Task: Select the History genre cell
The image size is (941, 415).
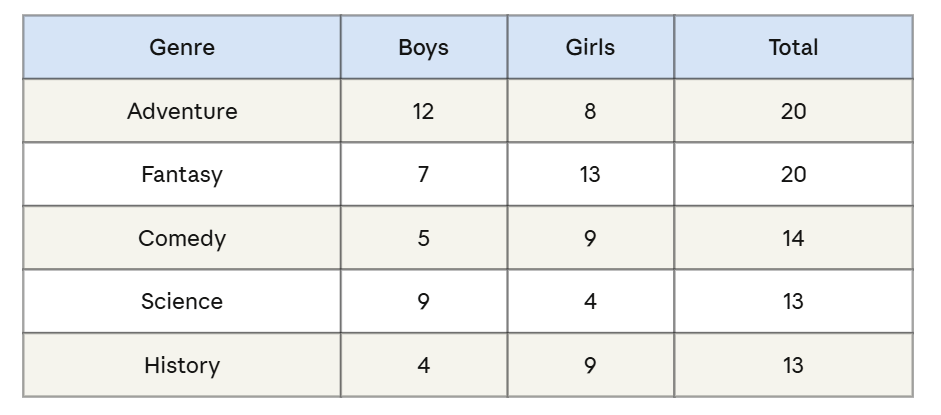Action: [x=182, y=365]
